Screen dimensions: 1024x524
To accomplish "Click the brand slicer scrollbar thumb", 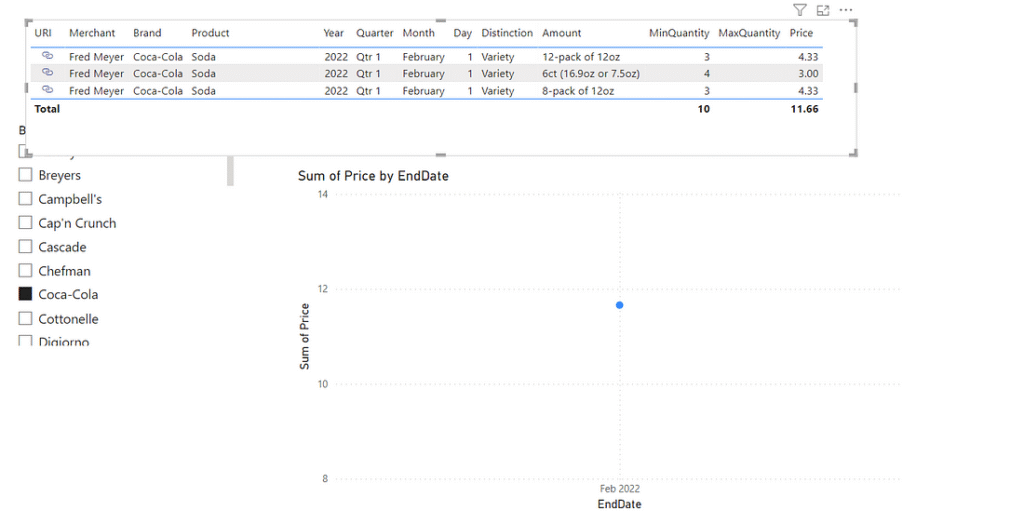I will [230, 171].
